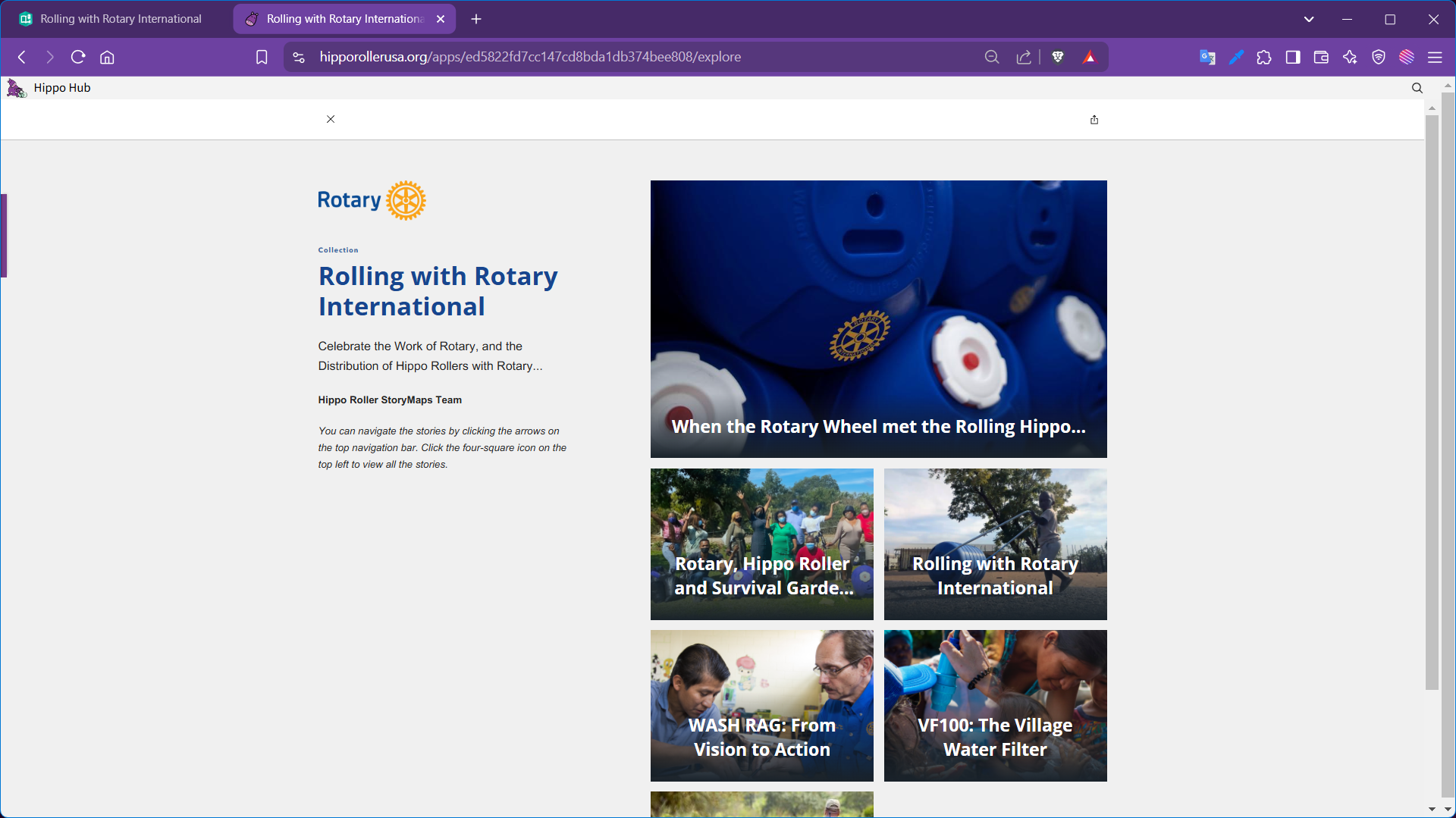Reload the current page
Screen dimensions: 1456x818
click(x=78, y=57)
